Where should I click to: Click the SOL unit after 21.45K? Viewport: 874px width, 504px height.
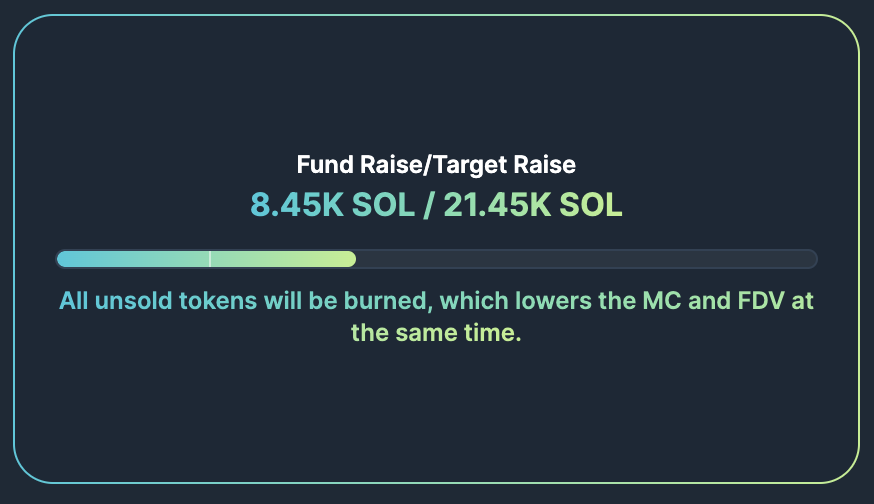(590, 205)
